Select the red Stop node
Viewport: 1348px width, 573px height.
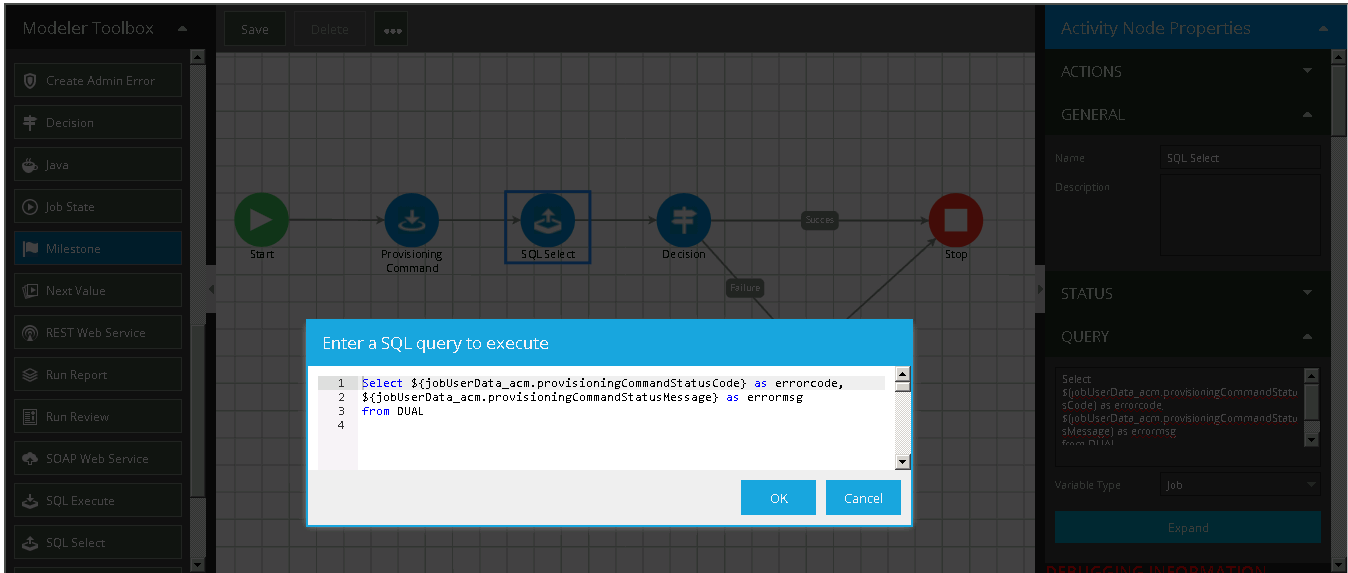pyautogui.click(x=955, y=219)
